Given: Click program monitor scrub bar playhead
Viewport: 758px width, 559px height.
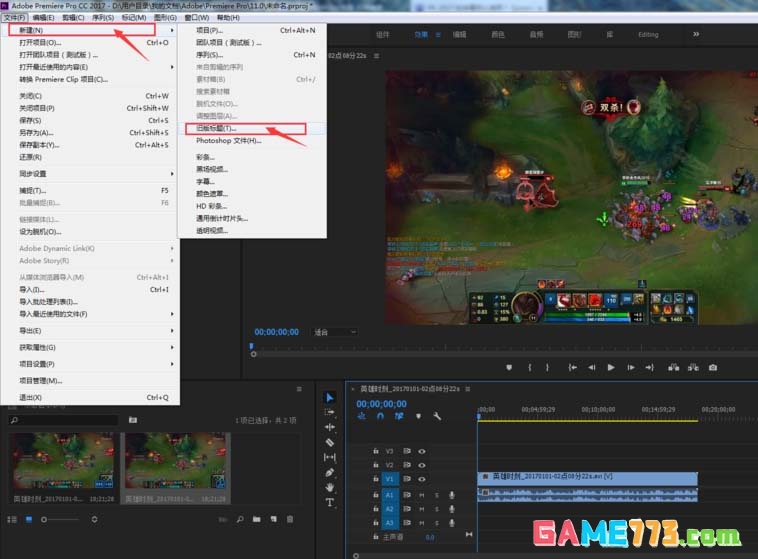Looking at the screenshot, I should coord(251,346).
